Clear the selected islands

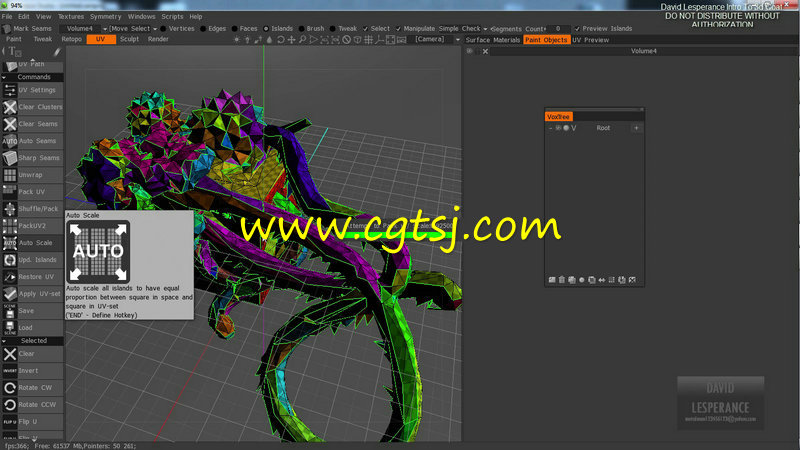click(33, 354)
